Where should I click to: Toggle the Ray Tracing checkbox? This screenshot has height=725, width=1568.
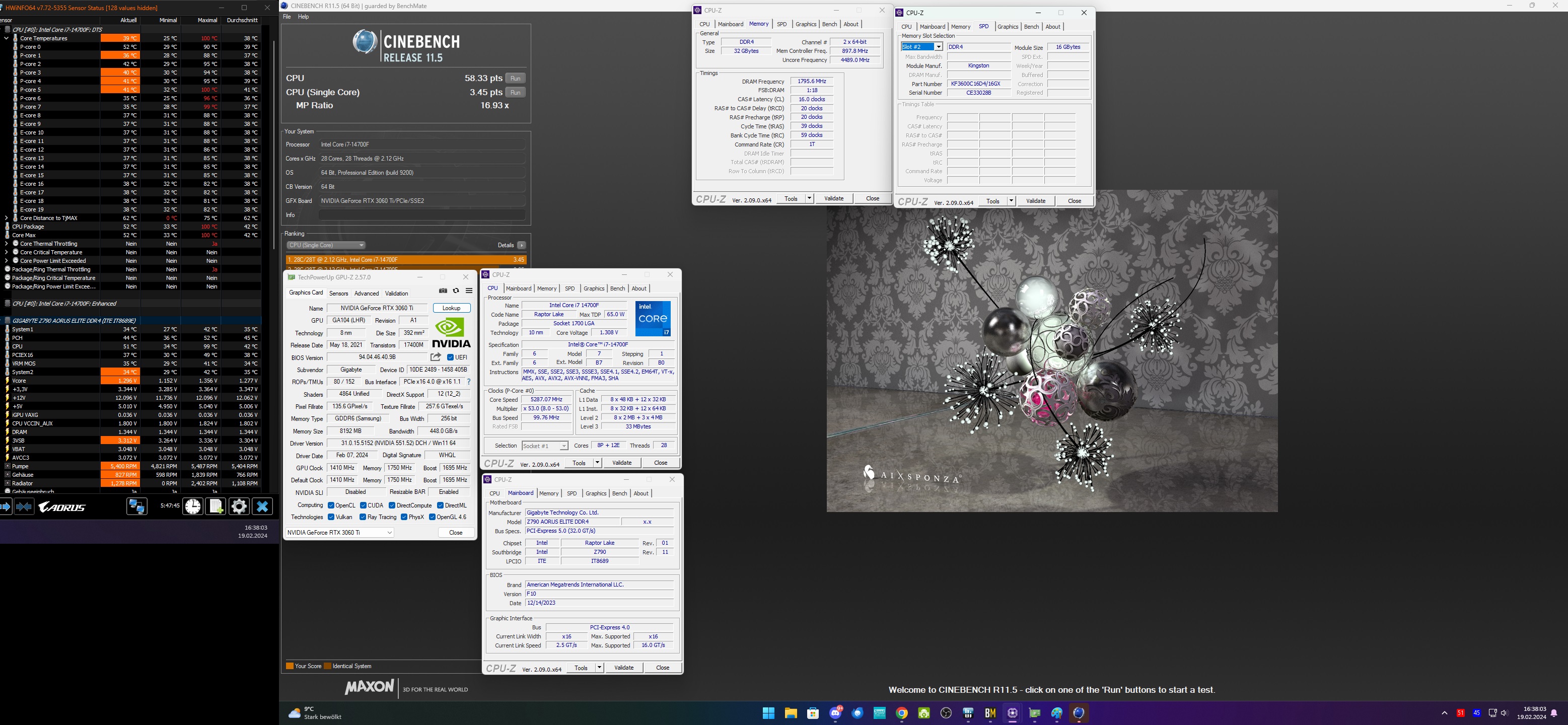364,517
